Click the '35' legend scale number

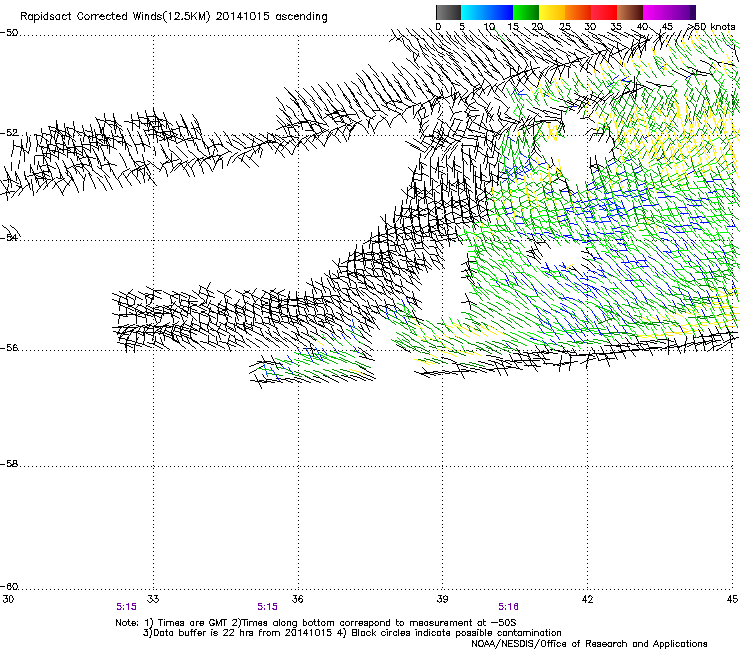pos(616,27)
